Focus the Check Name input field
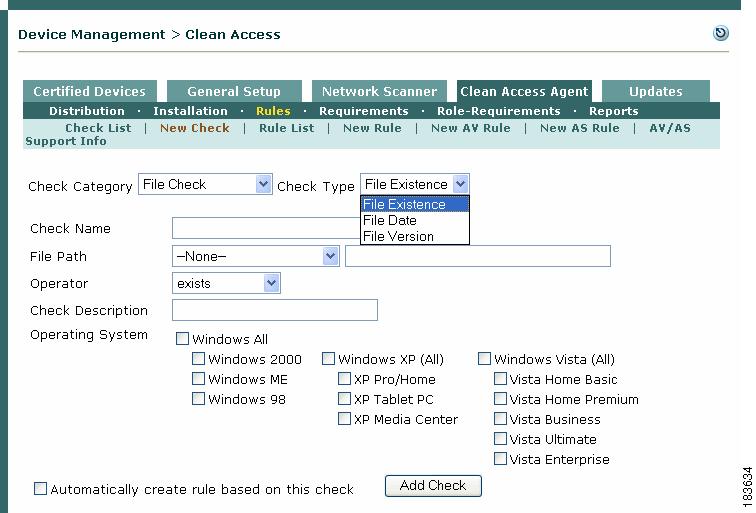The height and width of the screenshot is (513, 756). [x=266, y=228]
